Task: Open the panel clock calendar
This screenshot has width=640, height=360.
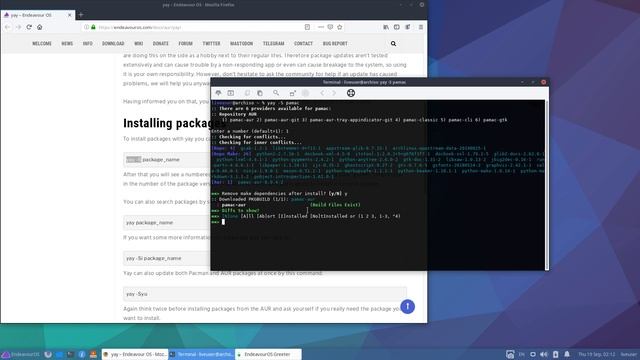Action: click(x=596, y=354)
